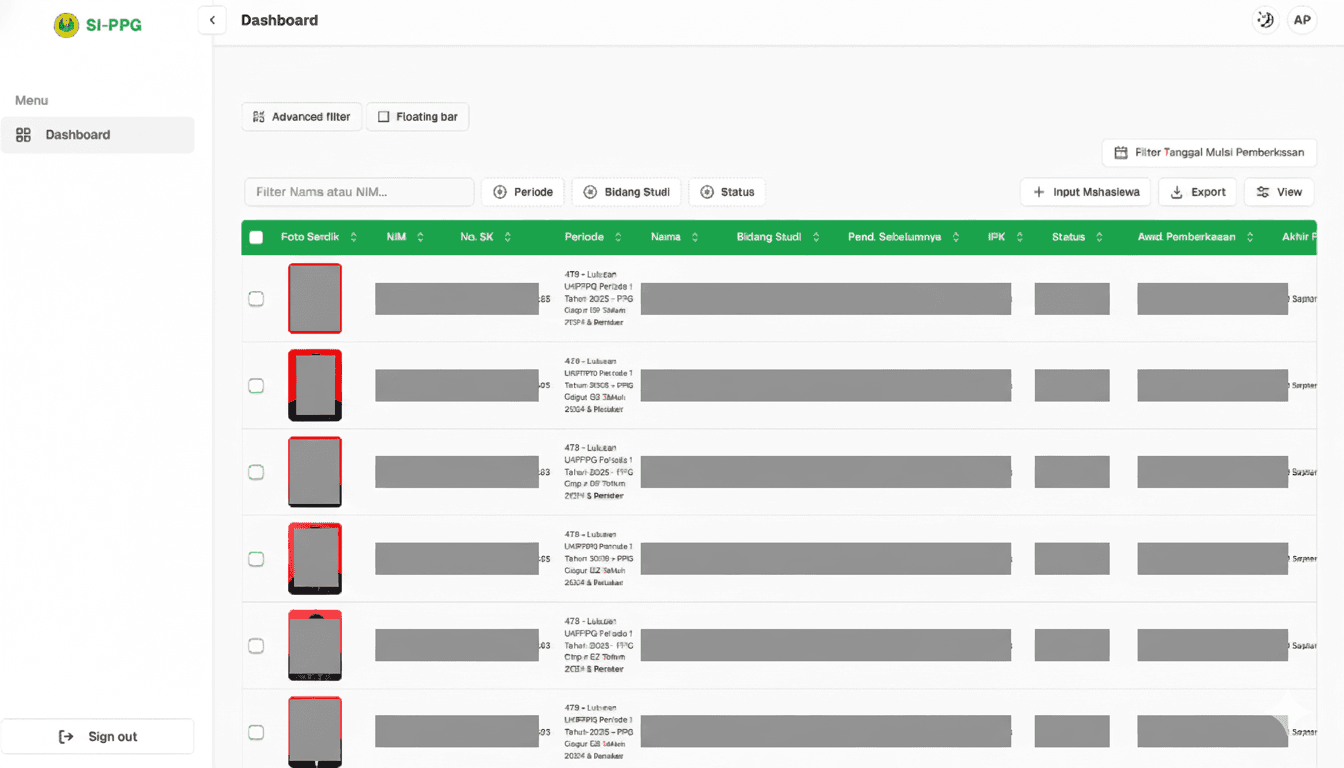The width and height of the screenshot is (1344, 768).
Task: Click the sort icon beside Status column header
Action: [1099, 237]
